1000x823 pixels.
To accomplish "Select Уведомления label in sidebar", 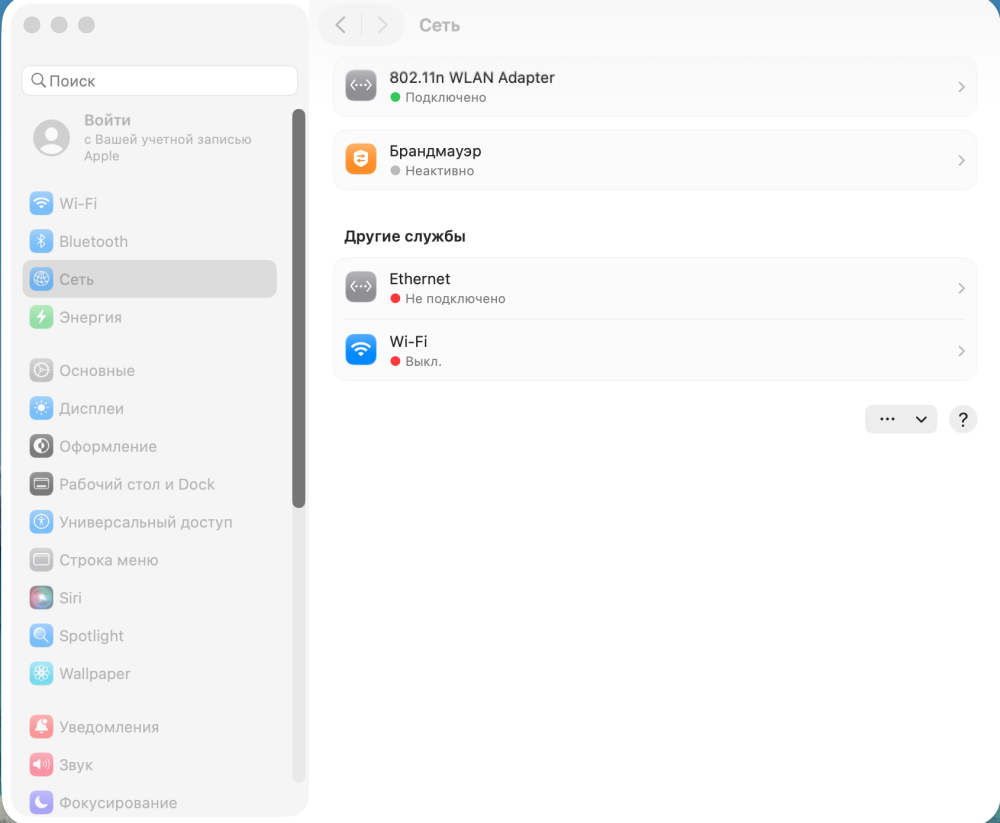I will tap(109, 727).
